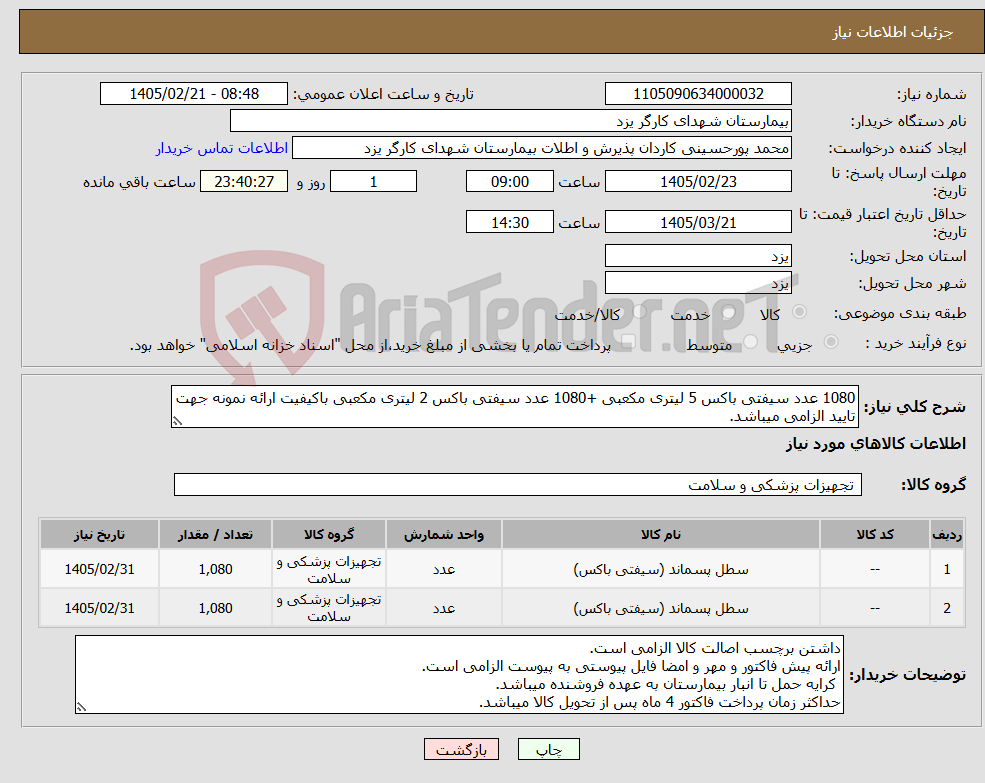The image size is (985, 783).
Task: Click the goods group field تجهیزات پزشکی و سلامت
Action: 518,485
